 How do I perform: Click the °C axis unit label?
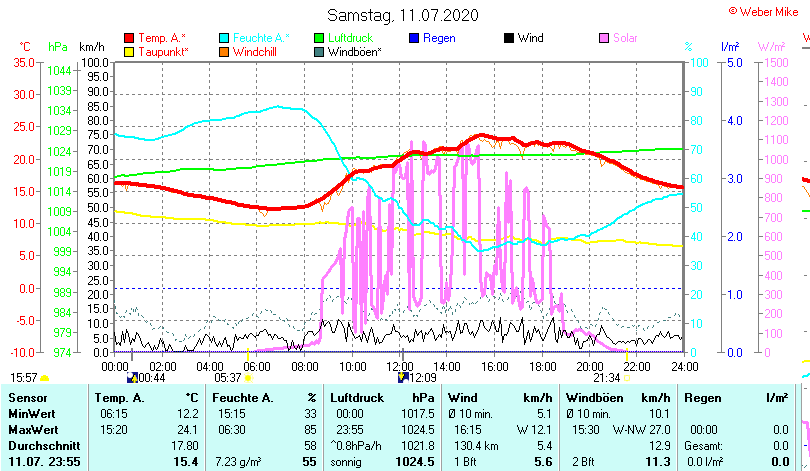[x=25, y=47]
